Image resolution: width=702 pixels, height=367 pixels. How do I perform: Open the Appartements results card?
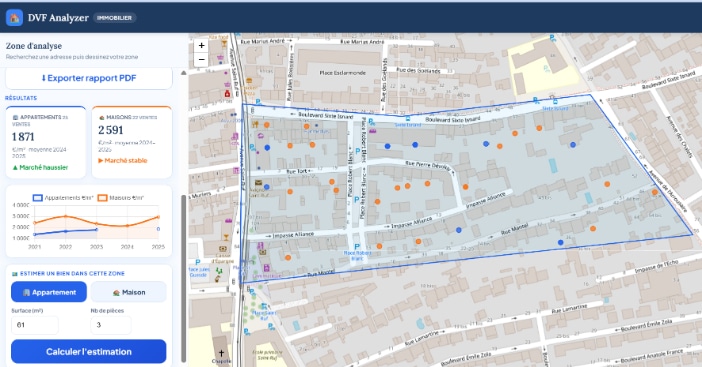pos(46,142)
